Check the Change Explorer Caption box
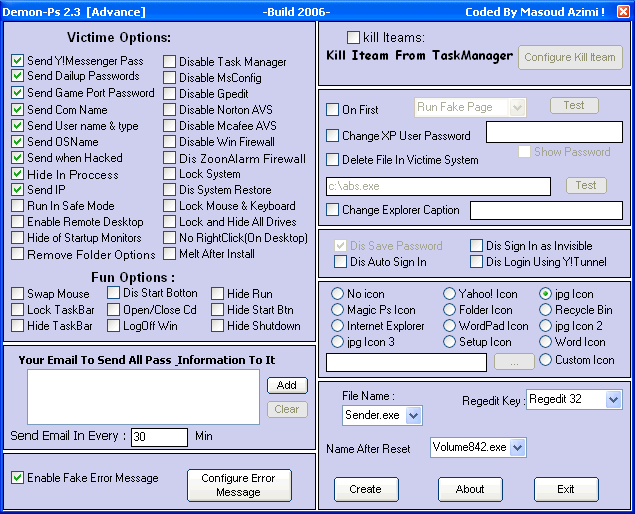This screenshot has height=514, width=635. click(333, 210)
